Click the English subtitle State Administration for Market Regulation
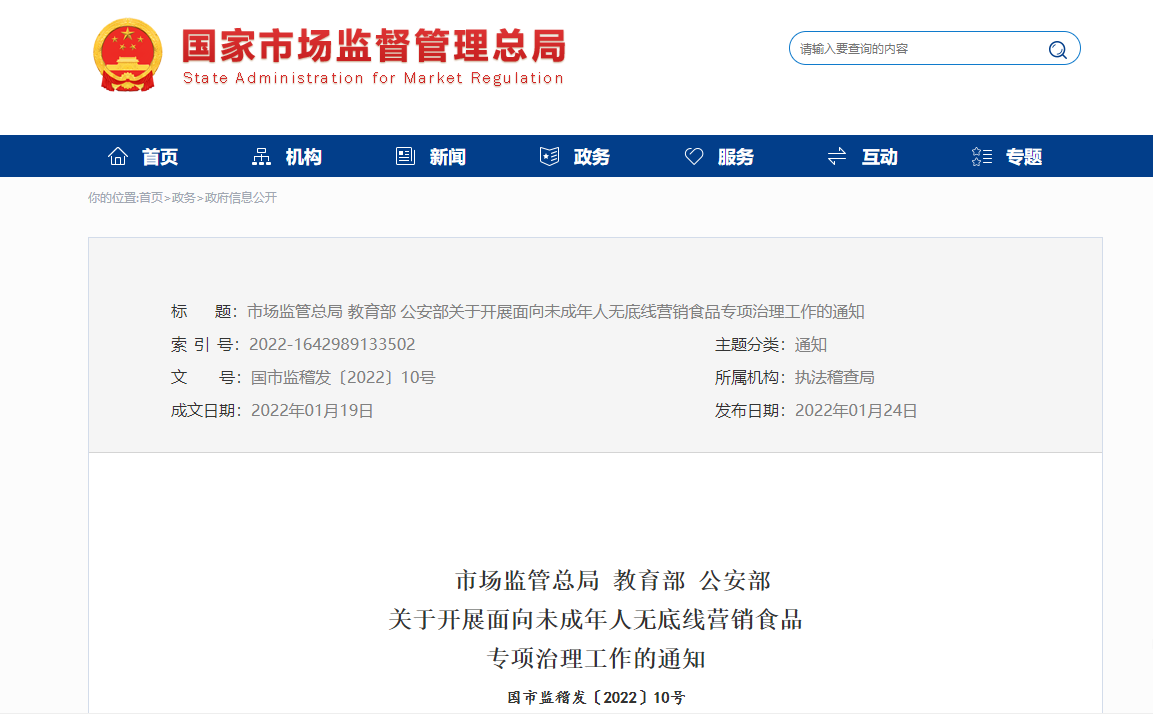Image resolution: width=1153 pixels, height=714 pixels. [373, 78]
